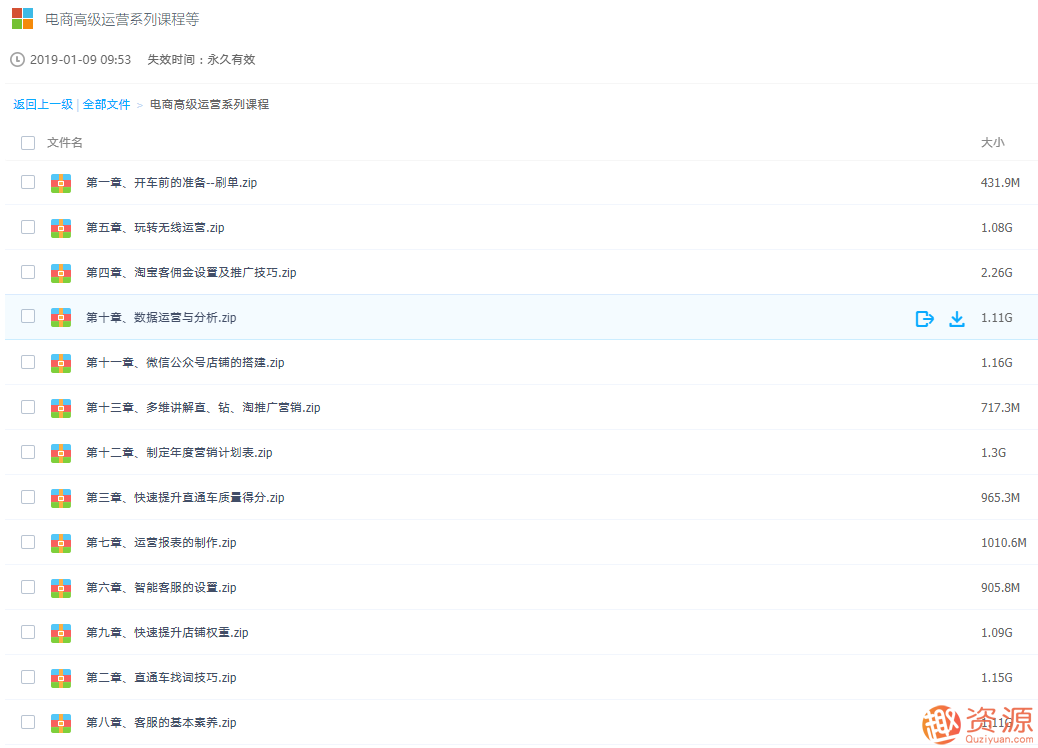Sort by the 文件名 column header

65,143
